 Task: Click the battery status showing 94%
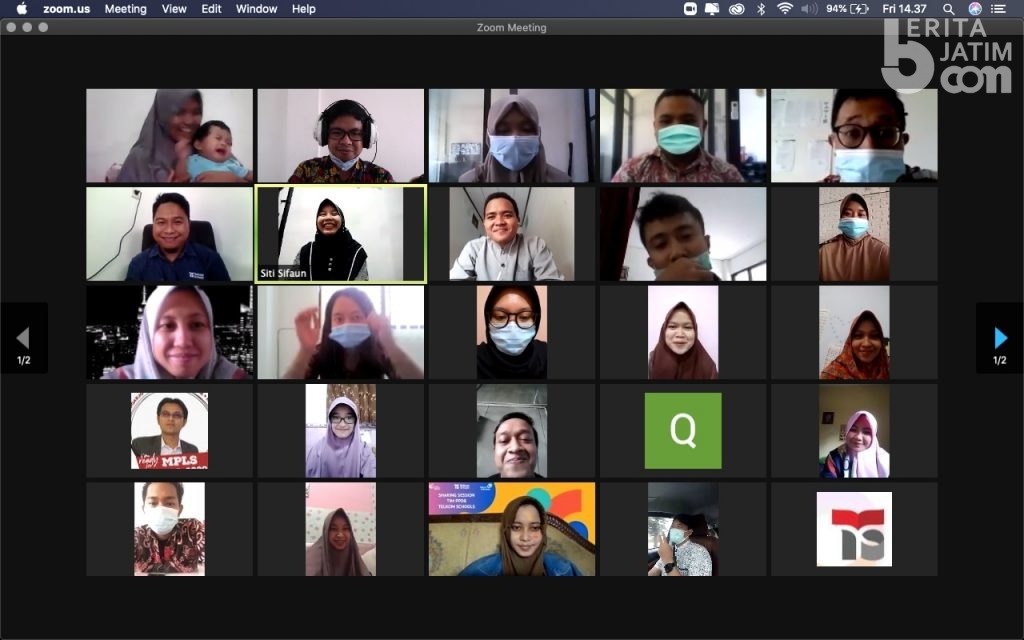coord(847,8)
